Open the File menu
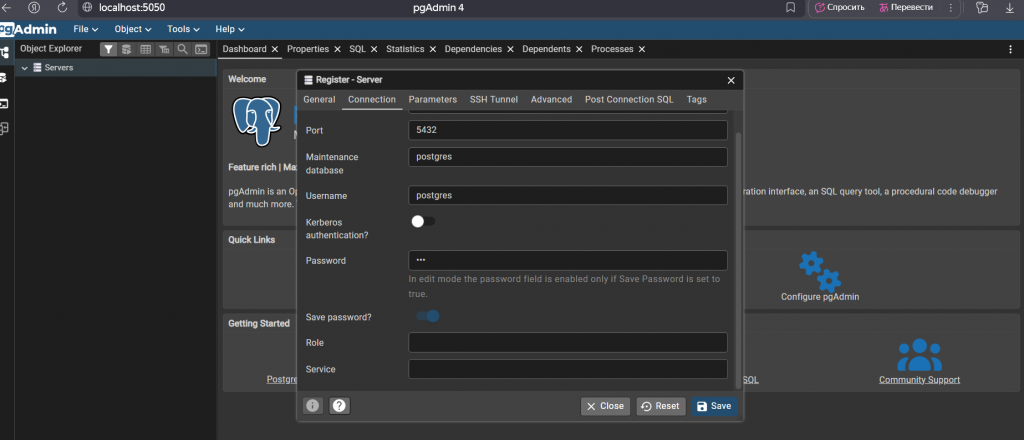 coord(86,29)
